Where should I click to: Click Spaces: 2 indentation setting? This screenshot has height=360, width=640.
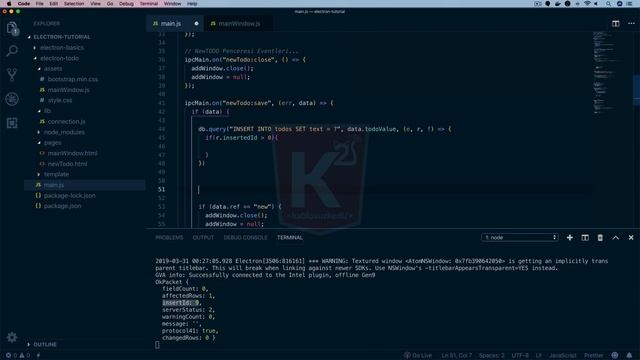click(491, 356)
